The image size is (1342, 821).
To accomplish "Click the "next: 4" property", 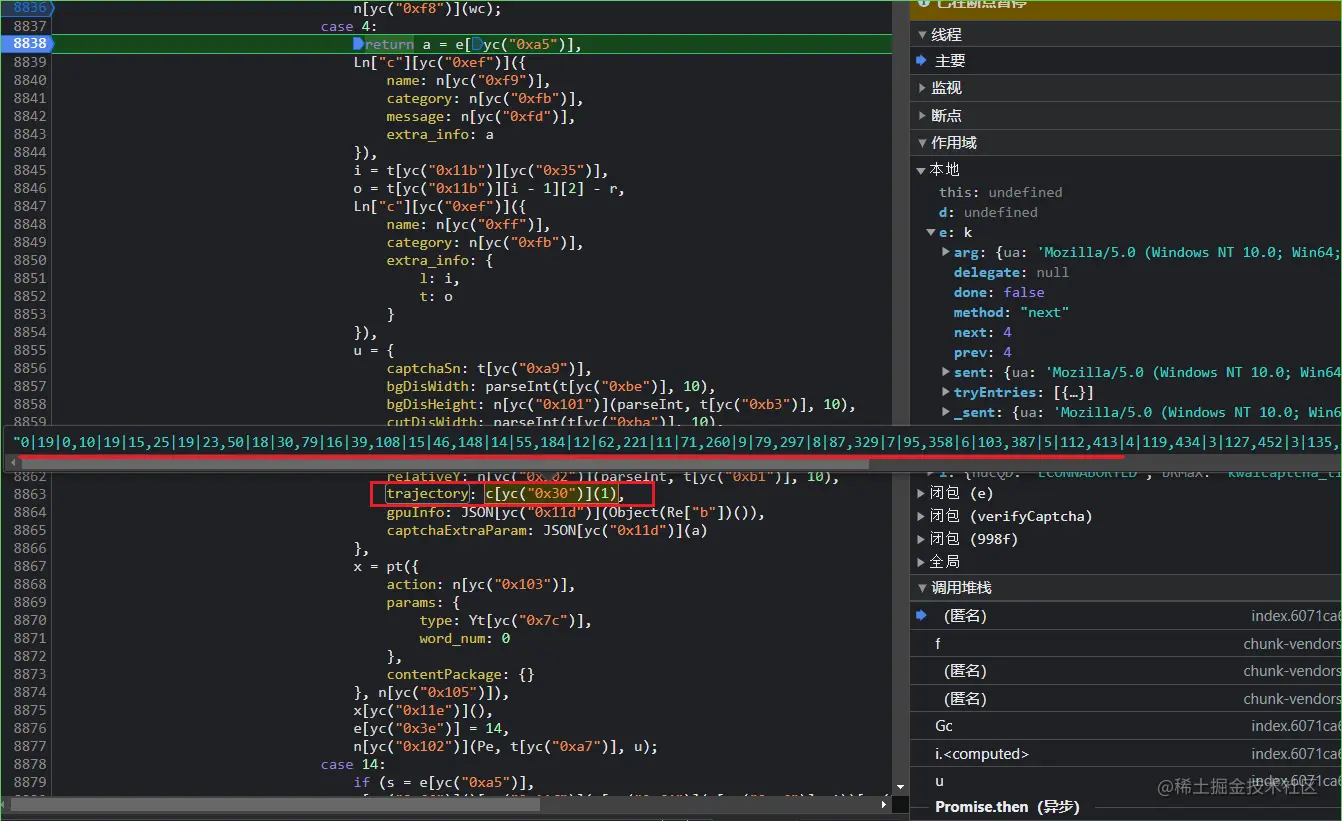I will point(982,332).
